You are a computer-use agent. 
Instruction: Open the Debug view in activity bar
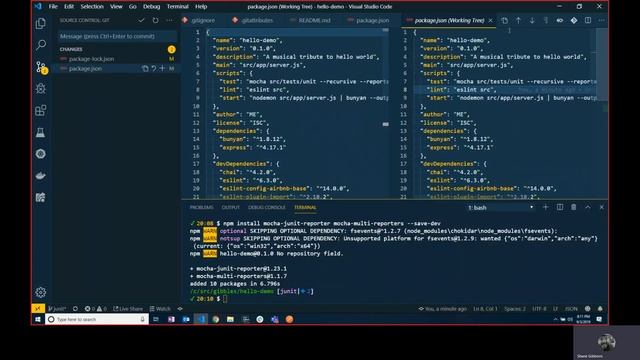(x=40, y=89)
